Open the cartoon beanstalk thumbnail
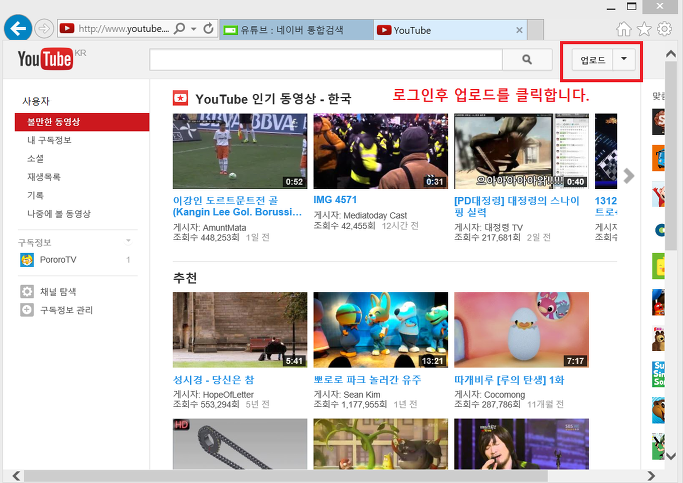The width and height of the screenshot is (683, 483). pyautogui.click(x=381, y=444)
